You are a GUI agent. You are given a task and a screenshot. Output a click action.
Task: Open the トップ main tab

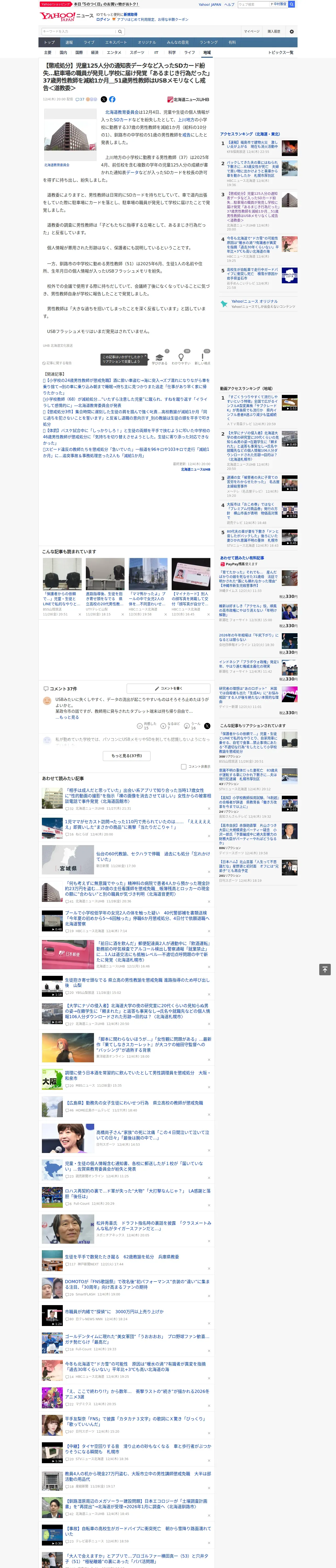tap(49, 43)
